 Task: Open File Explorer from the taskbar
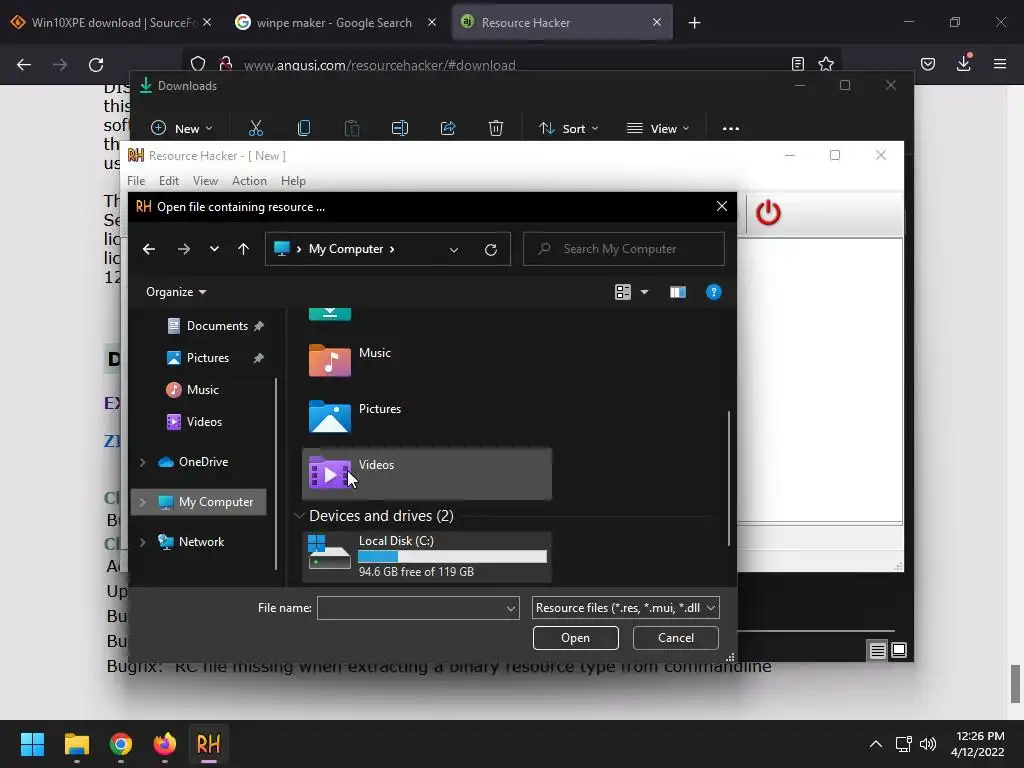pos(76,744)
